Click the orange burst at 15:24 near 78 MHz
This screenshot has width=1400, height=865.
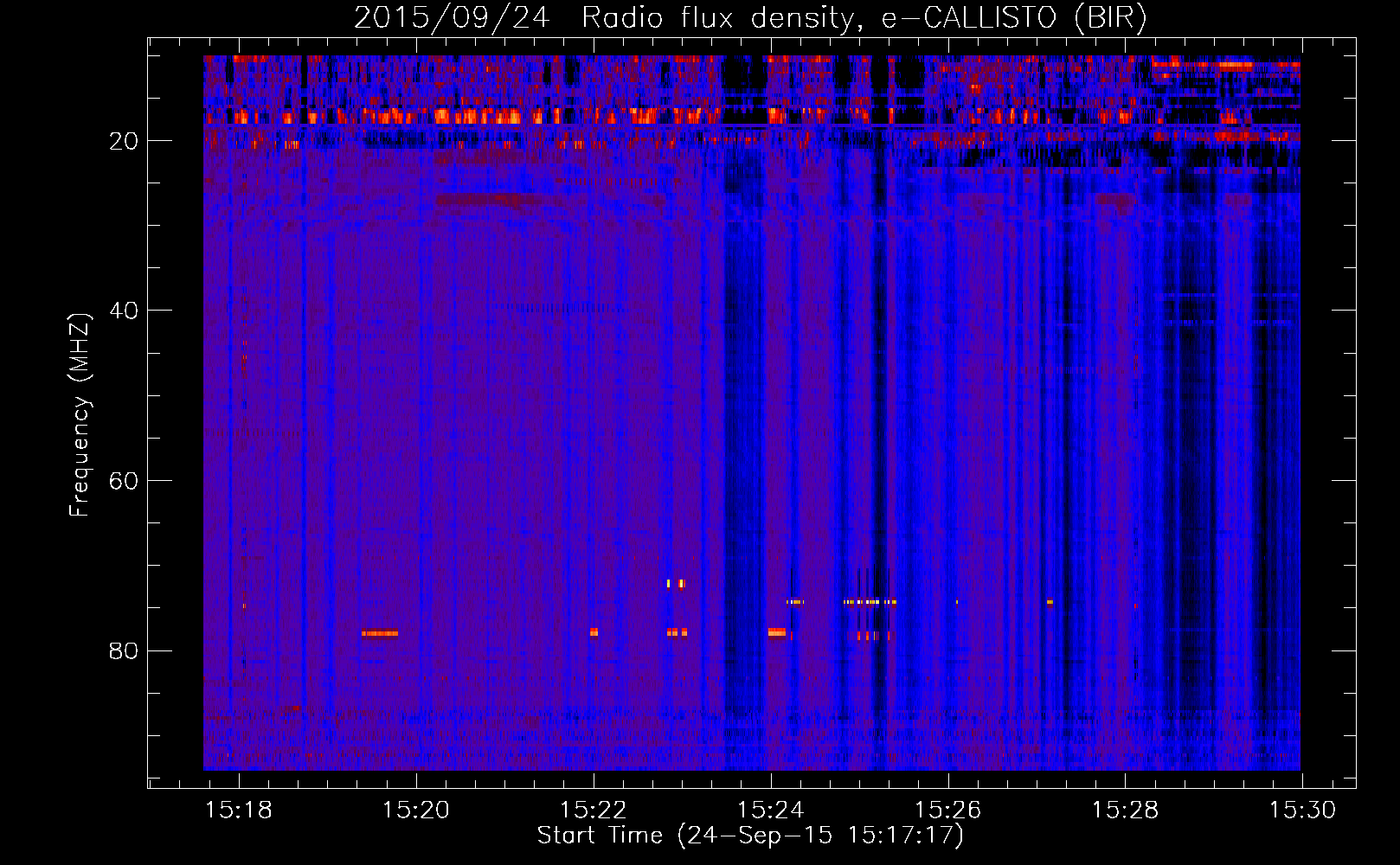tap(776, 632)
